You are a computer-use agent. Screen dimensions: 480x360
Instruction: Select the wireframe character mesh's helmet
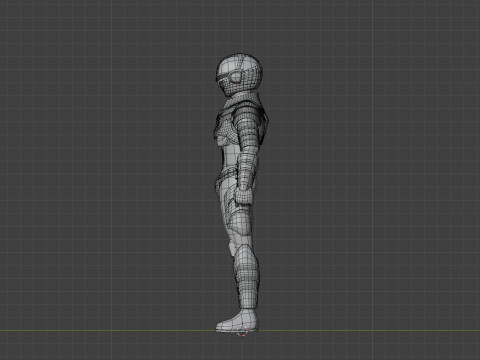point(239,75)
